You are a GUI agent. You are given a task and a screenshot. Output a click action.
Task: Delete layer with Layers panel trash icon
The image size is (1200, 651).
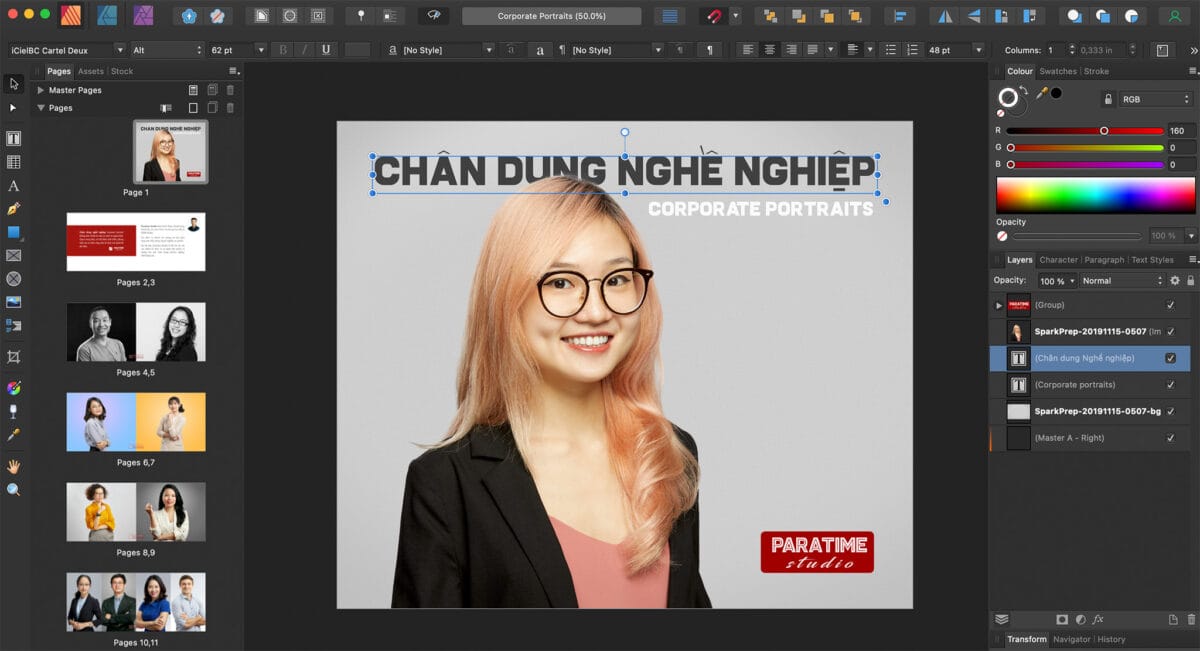pyautogui.click(x=1191, y=620)
